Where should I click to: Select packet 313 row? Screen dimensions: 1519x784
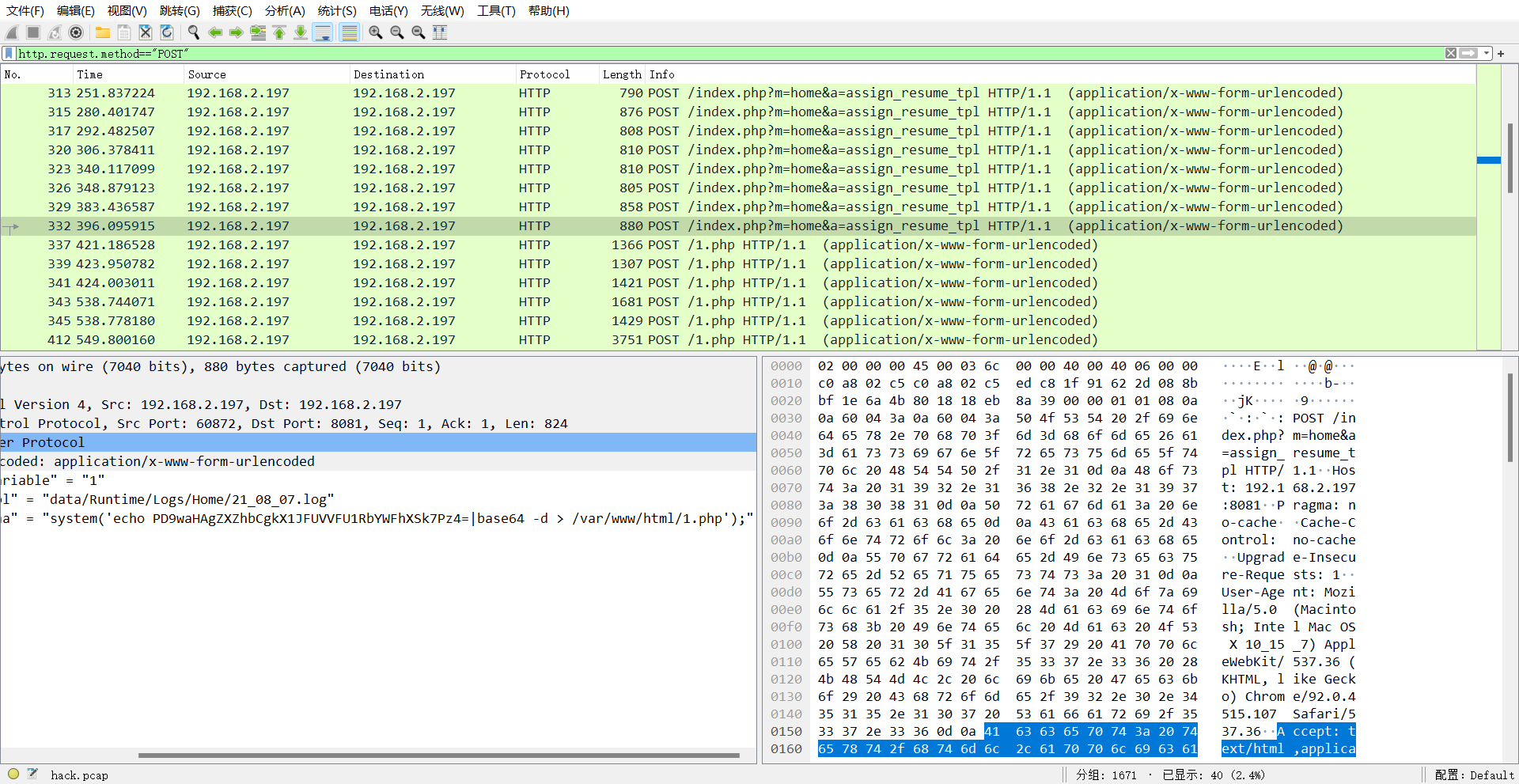738,93
